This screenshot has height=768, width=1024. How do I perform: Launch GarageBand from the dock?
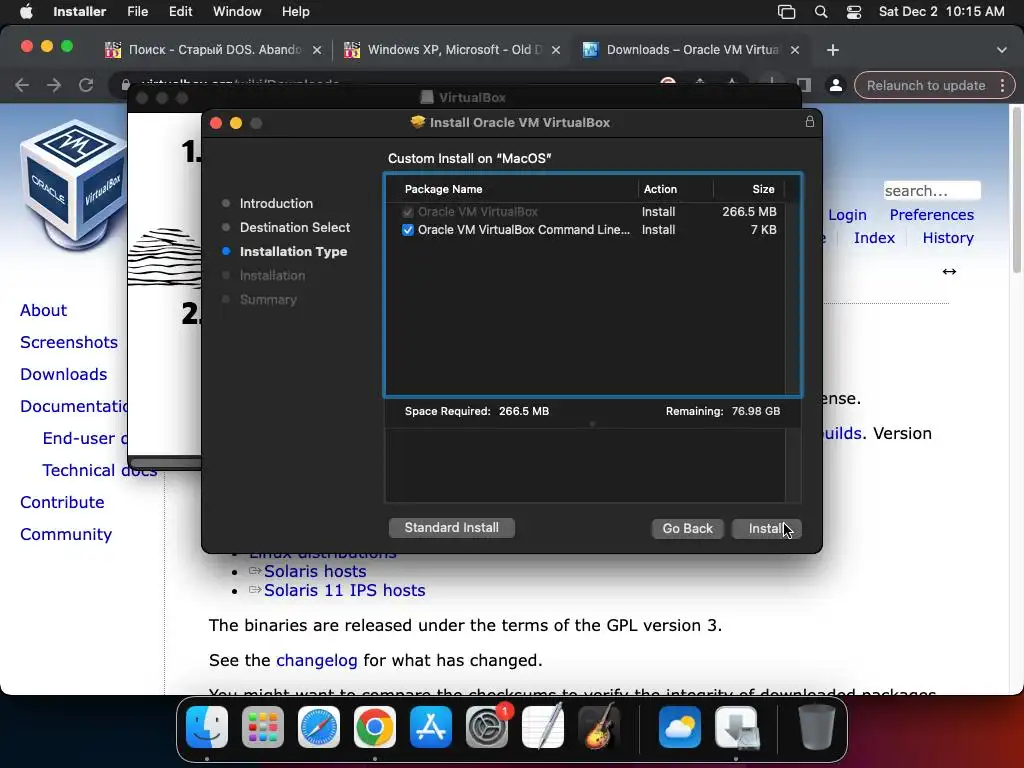[x=599, y=727]
